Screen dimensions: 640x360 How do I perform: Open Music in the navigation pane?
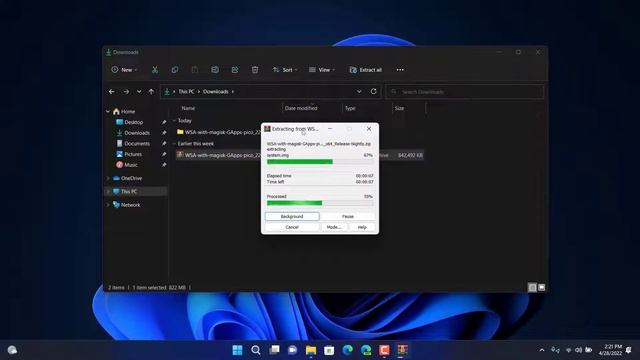click(131, 164)
